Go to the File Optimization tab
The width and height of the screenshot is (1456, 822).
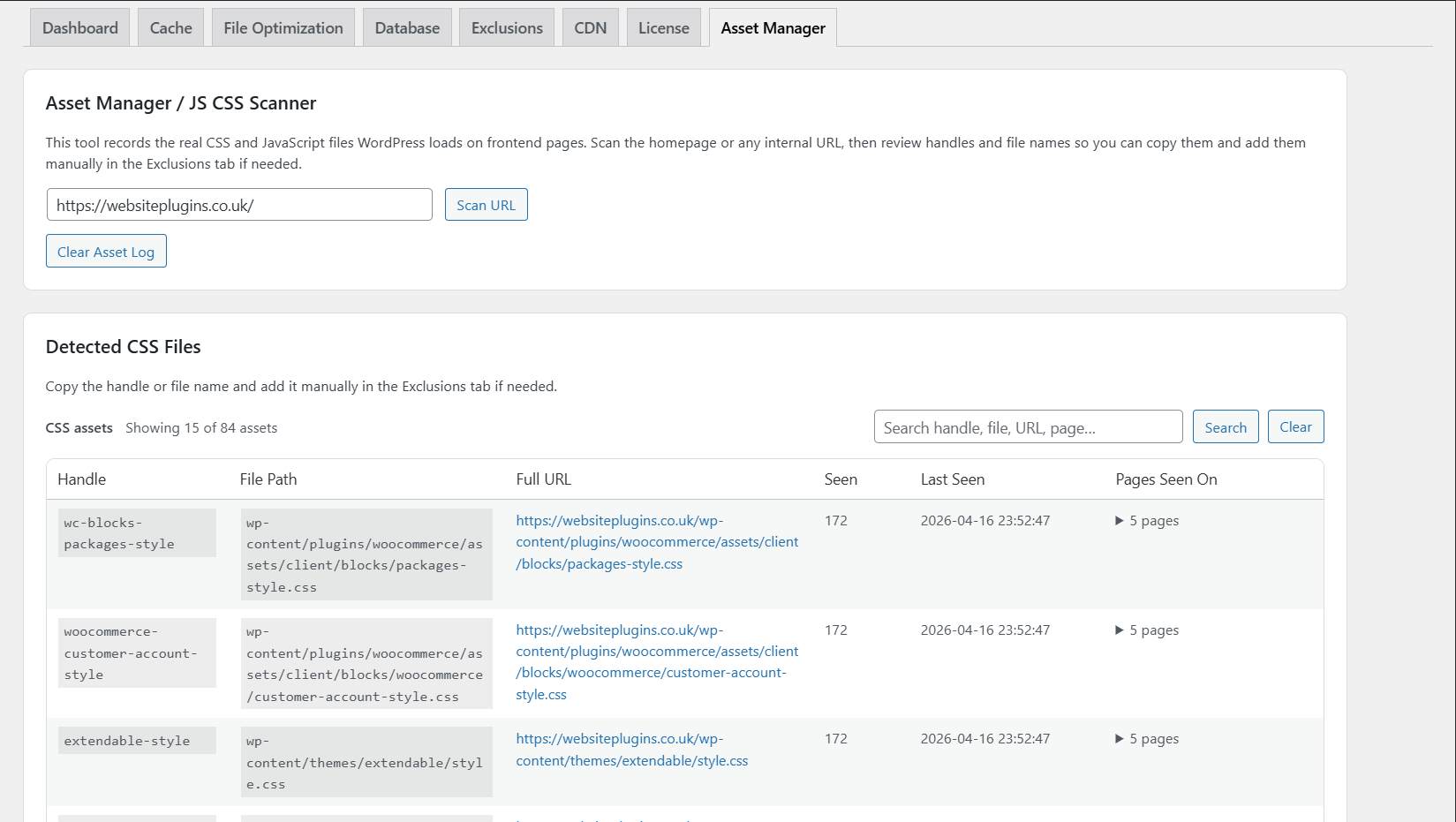coord(283,27)
